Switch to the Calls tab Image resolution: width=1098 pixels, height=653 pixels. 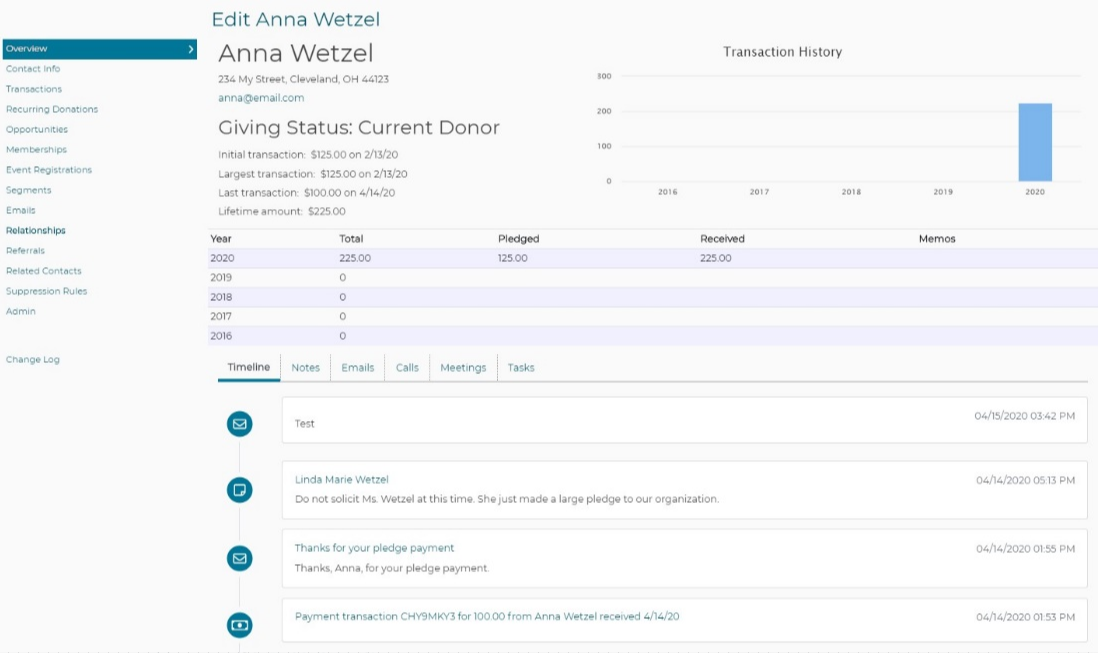[x=407, y=367]
